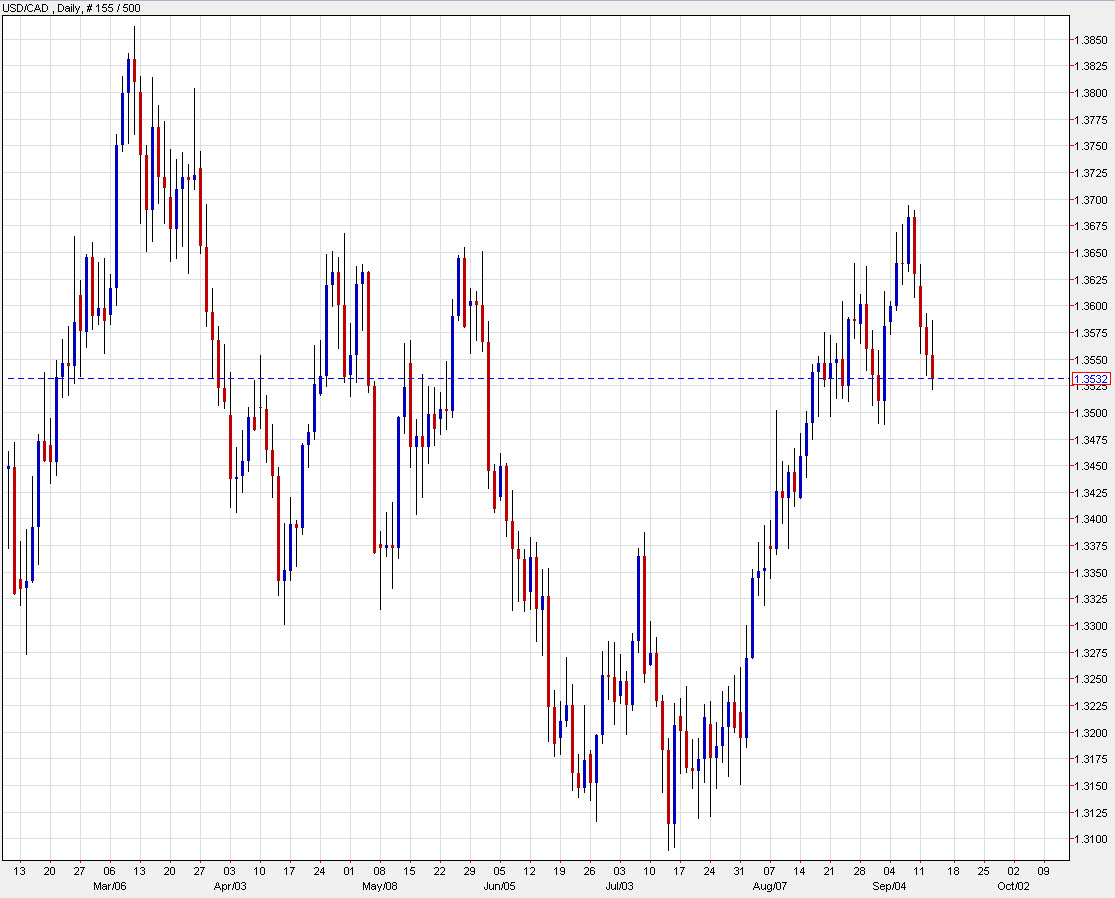This screenshot has height=898, width=1115.
Task: Click the Oct/02 date label
Action: point(1013,886)
